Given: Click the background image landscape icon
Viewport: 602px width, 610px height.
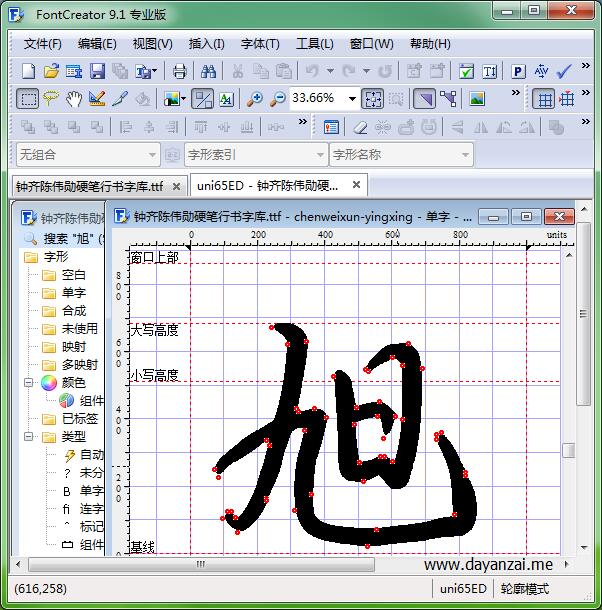Looking at the screenshot, I should (477, 99).
